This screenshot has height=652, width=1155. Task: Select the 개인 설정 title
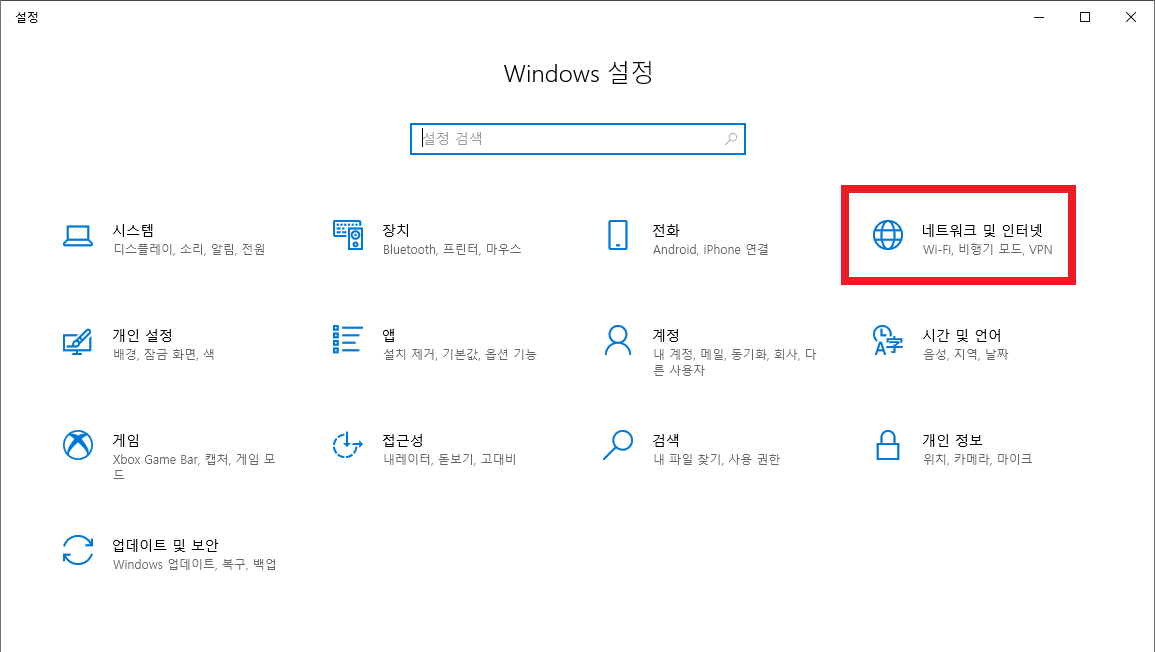click(142, 336)
